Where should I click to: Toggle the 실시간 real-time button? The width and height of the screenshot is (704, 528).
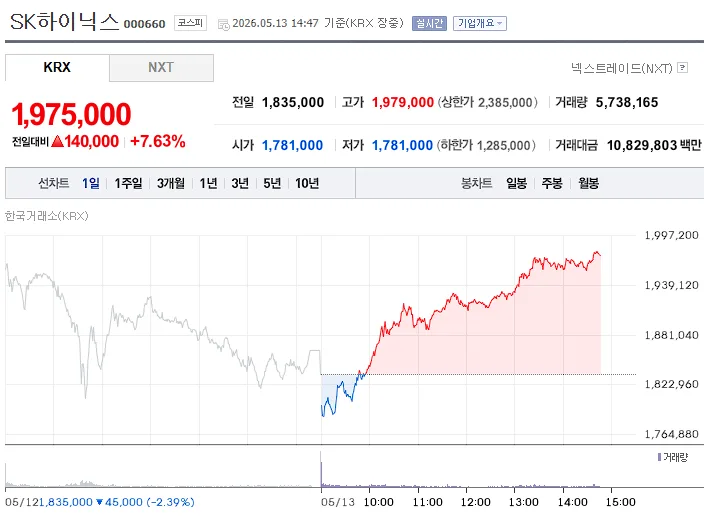(x=429, y=23)
